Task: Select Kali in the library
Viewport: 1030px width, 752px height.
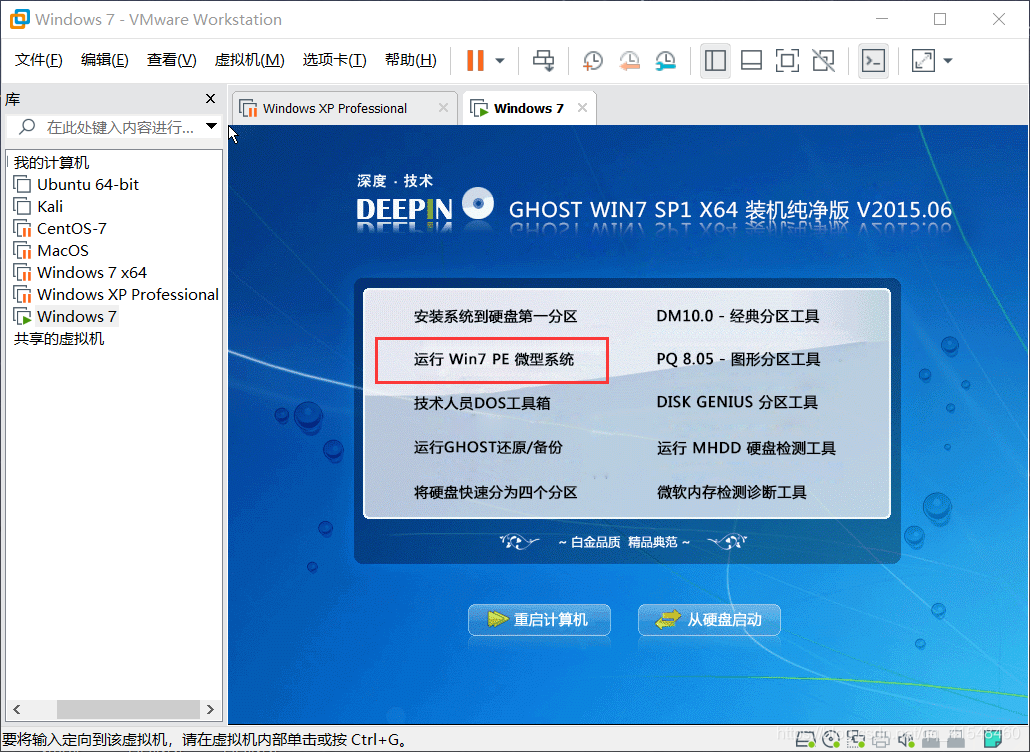Action: (x=50, y=207)
